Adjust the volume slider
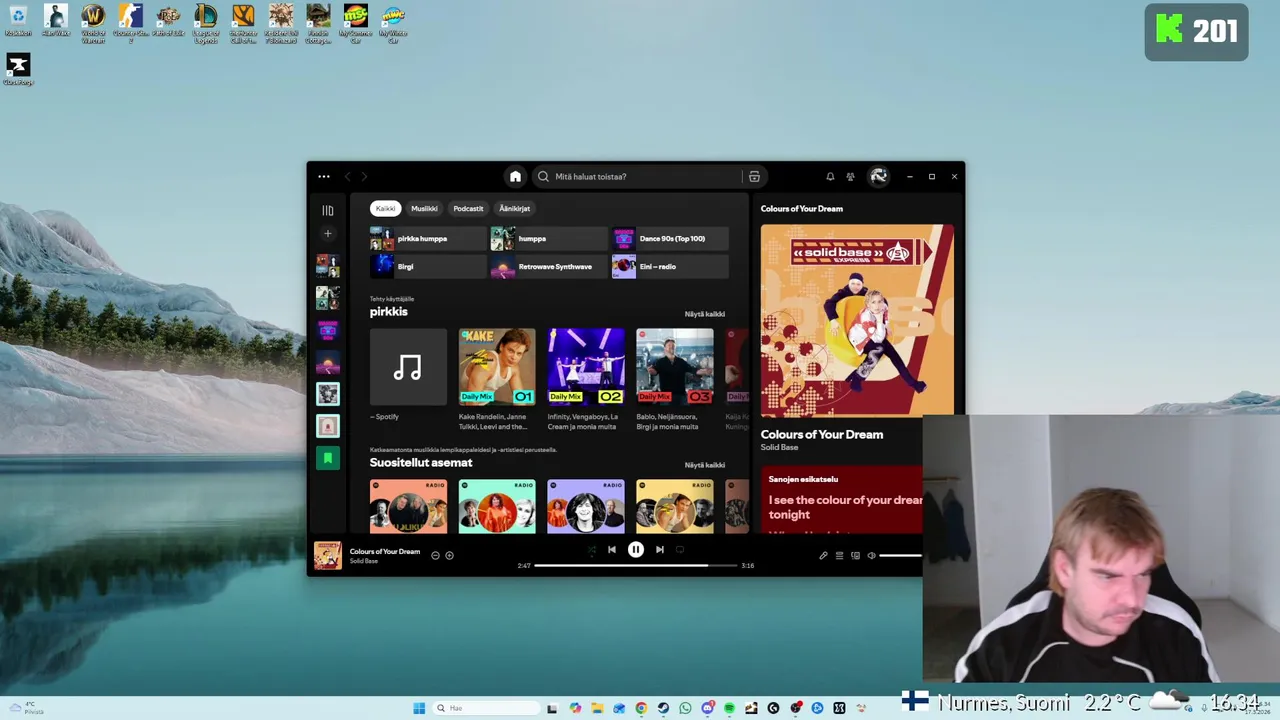Viewport: 1280px width, 720px height. point(901,556)
